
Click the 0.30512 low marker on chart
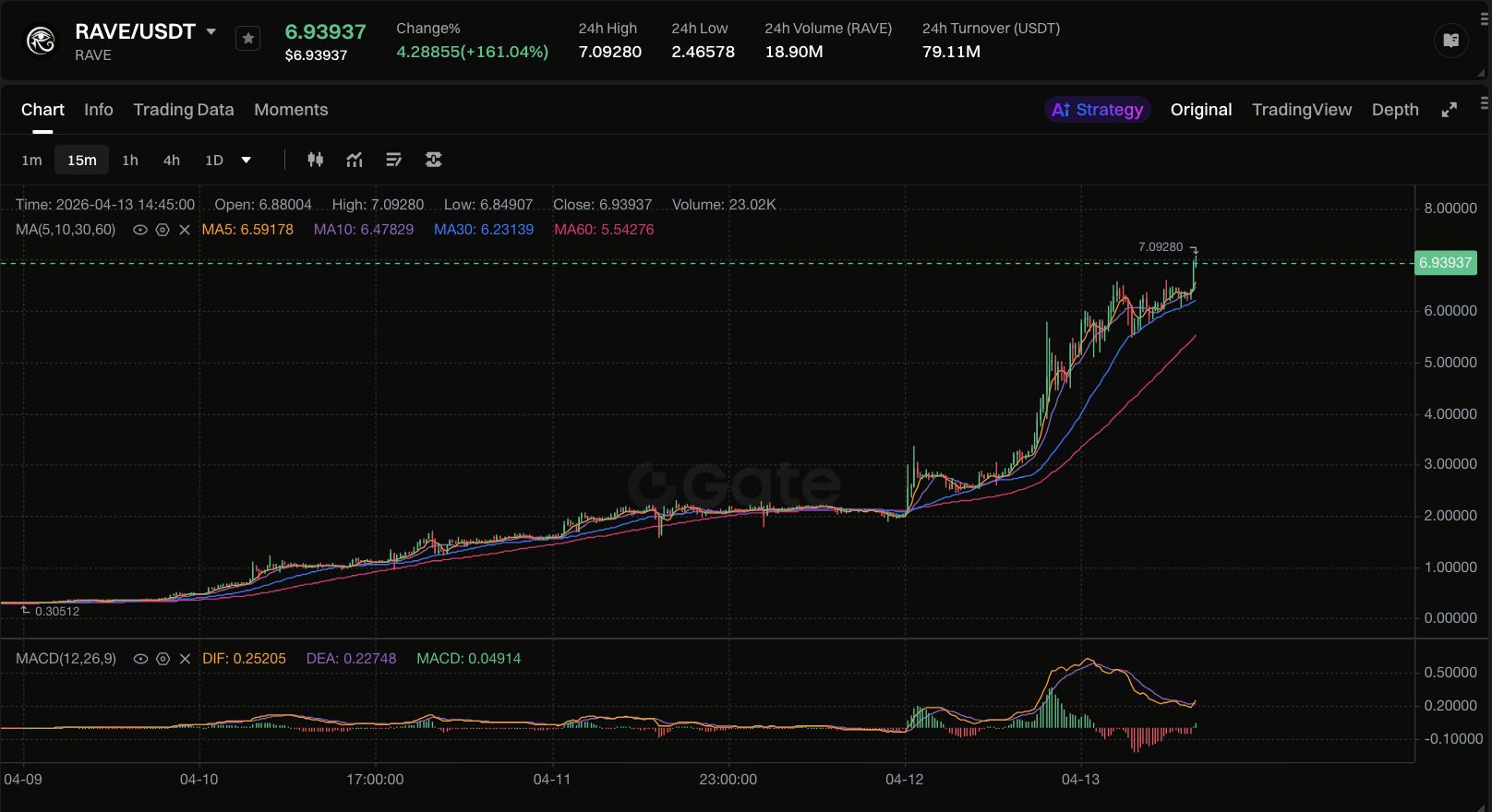tap(57, 611)
